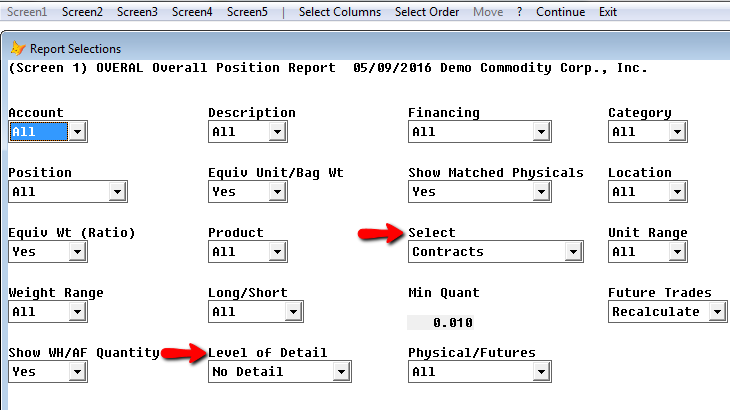Click the Demo Commodity Corp., Inc. text
Screen dimensions: 730x410
point(544,68)
